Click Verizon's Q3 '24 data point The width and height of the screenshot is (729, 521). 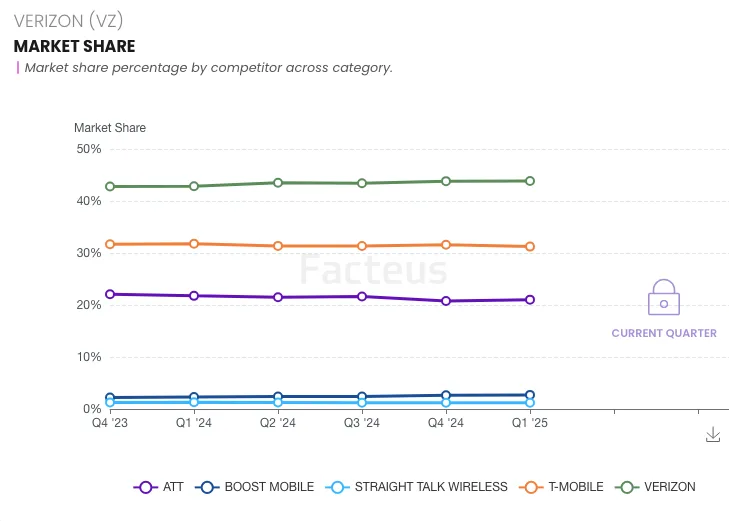[362, 183]
